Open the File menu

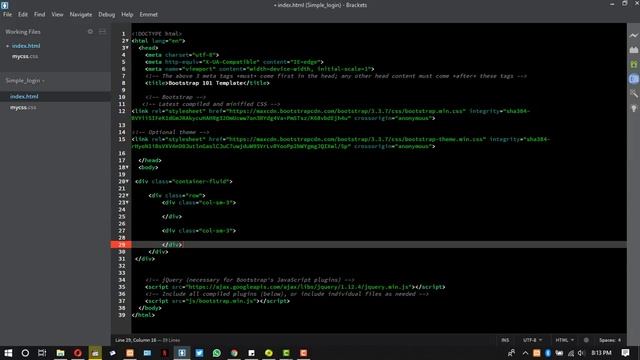coord(7,14)
